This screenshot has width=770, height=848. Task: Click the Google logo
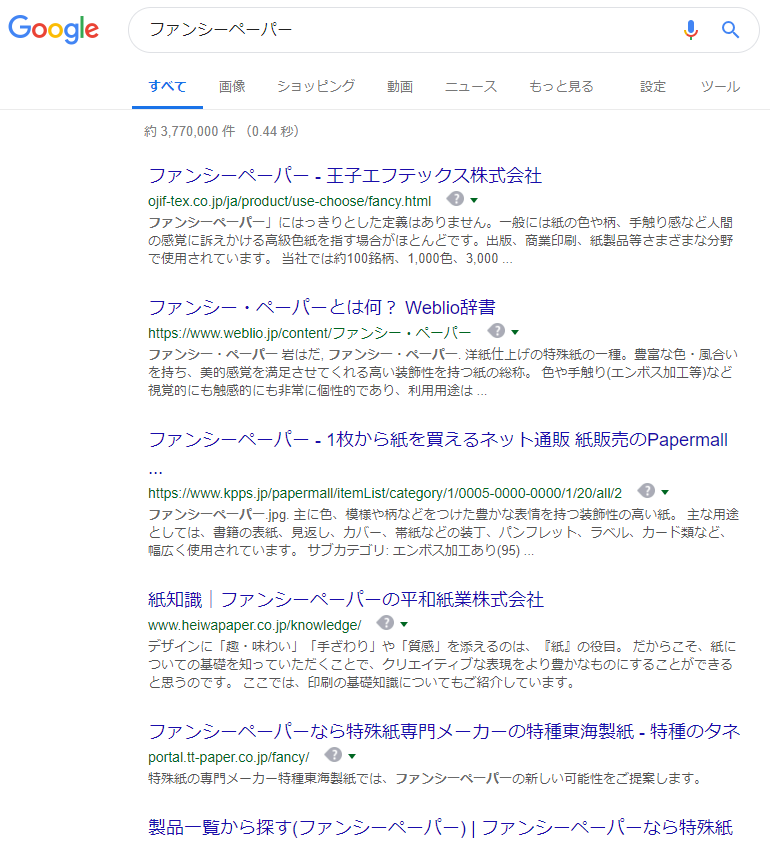tap(54, 30)
